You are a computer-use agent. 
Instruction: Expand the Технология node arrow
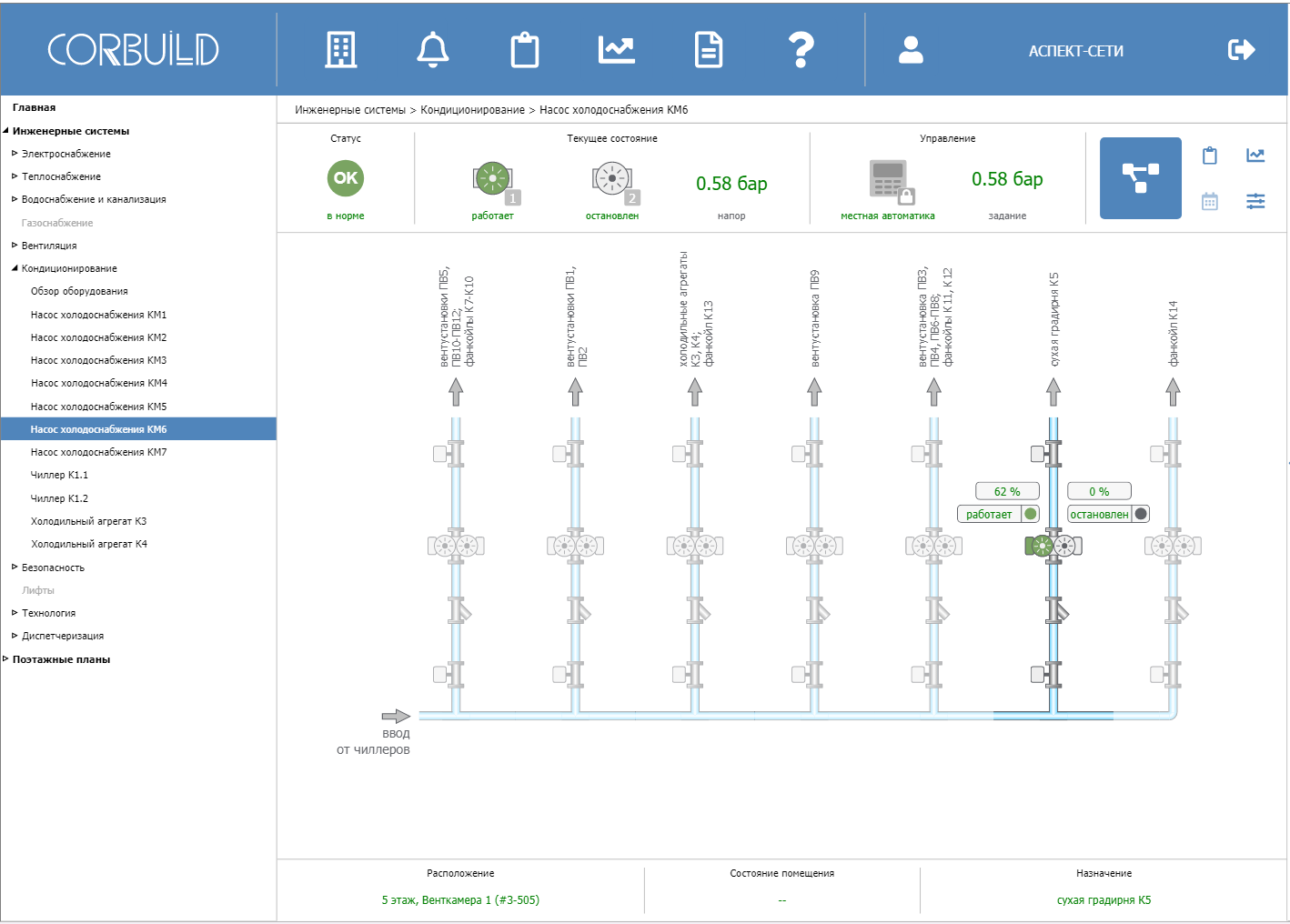click(x=15, y=613)
